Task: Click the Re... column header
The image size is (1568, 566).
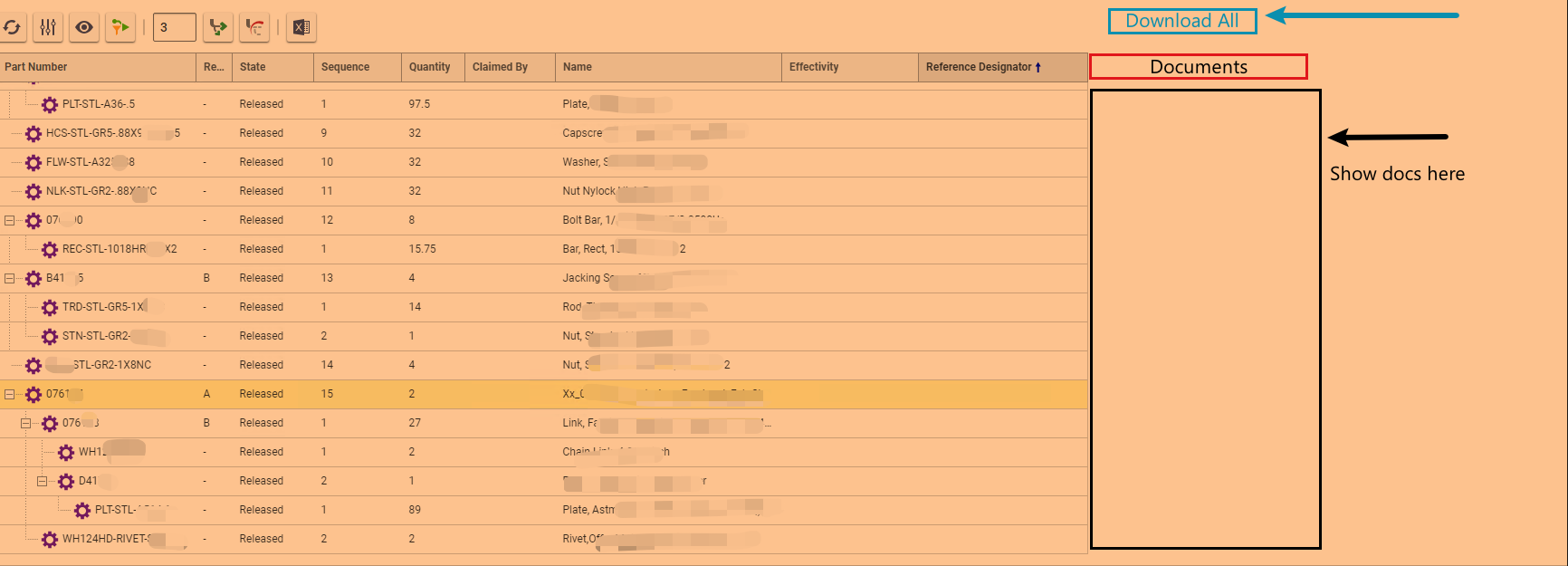Action: coord(214,67)
